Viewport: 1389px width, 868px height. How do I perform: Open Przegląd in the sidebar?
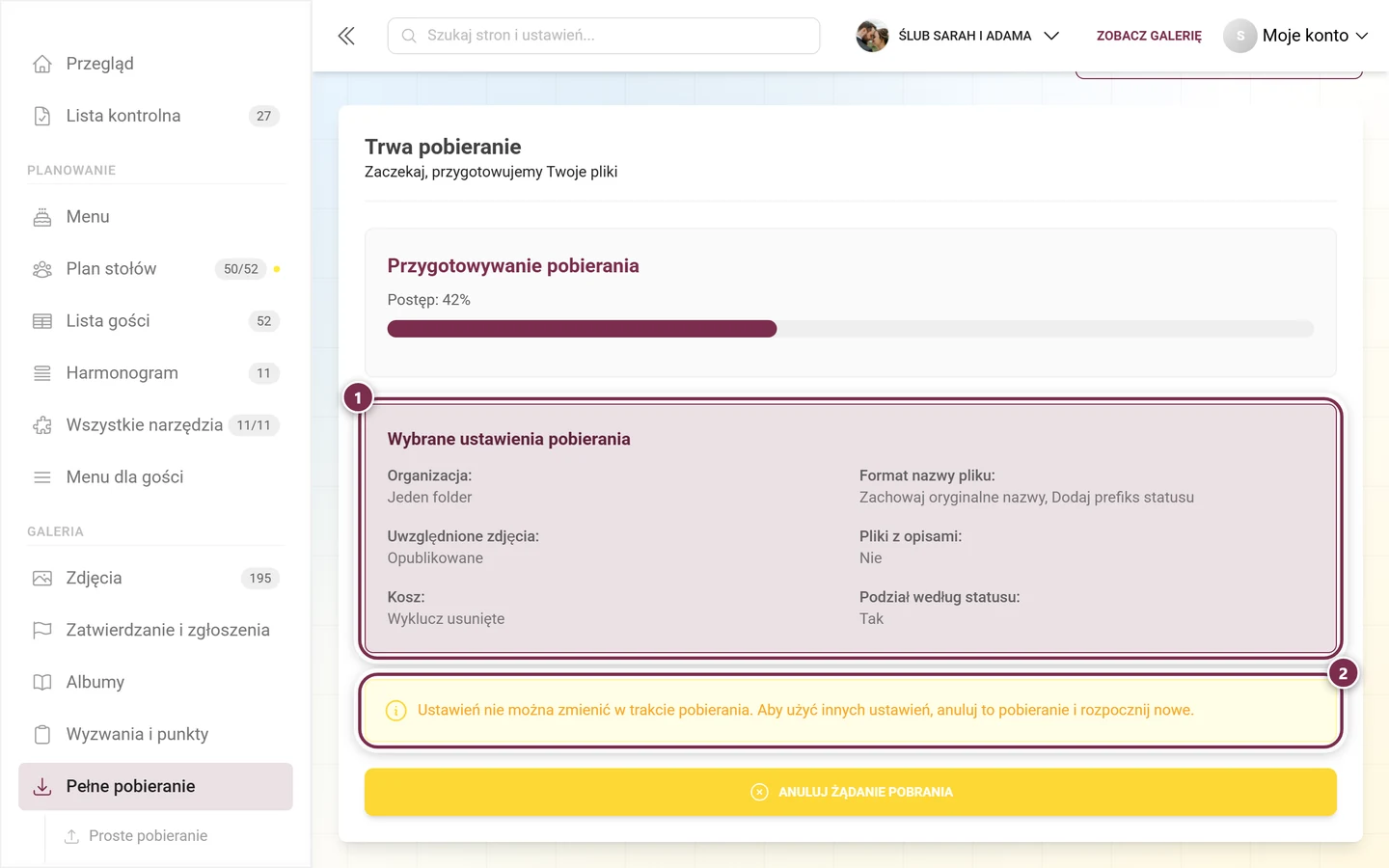155,64
